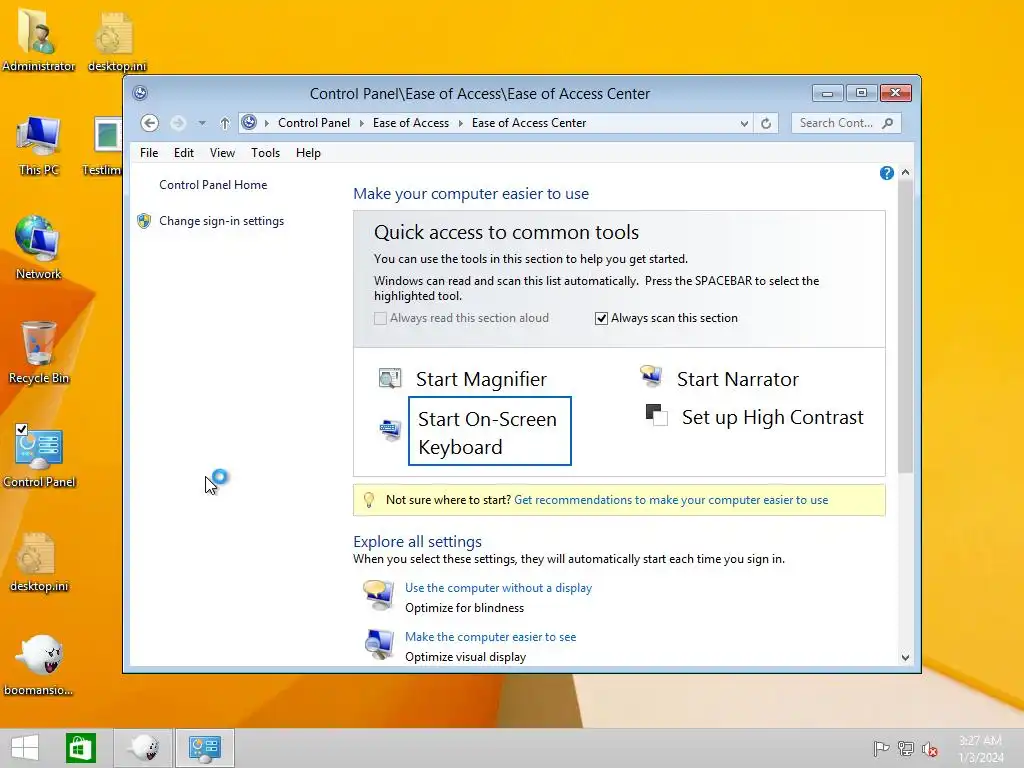Click the Forward navigation arrow

178,123
